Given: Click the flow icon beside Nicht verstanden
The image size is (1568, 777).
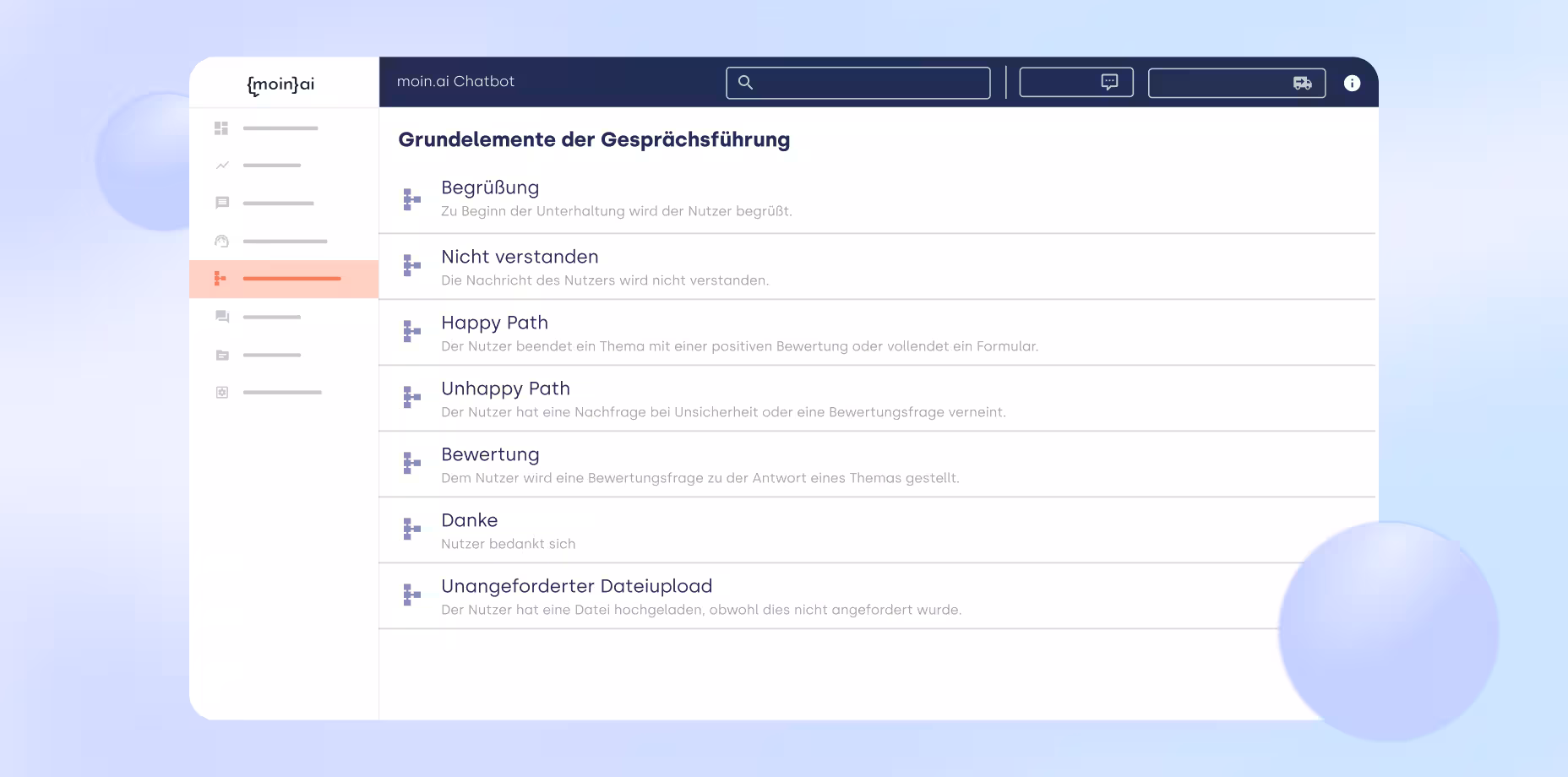Looking at the screenshot, I should tap(411, 265).
